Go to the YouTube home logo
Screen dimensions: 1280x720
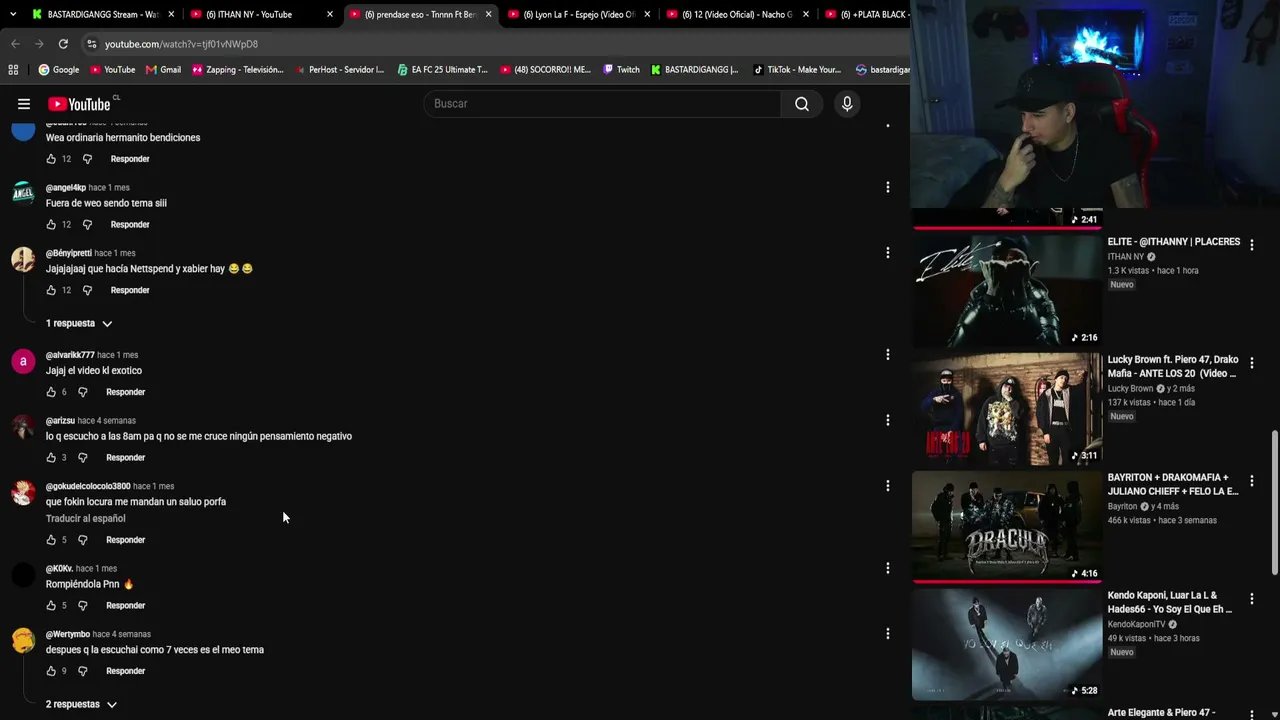tap(79, 104)
